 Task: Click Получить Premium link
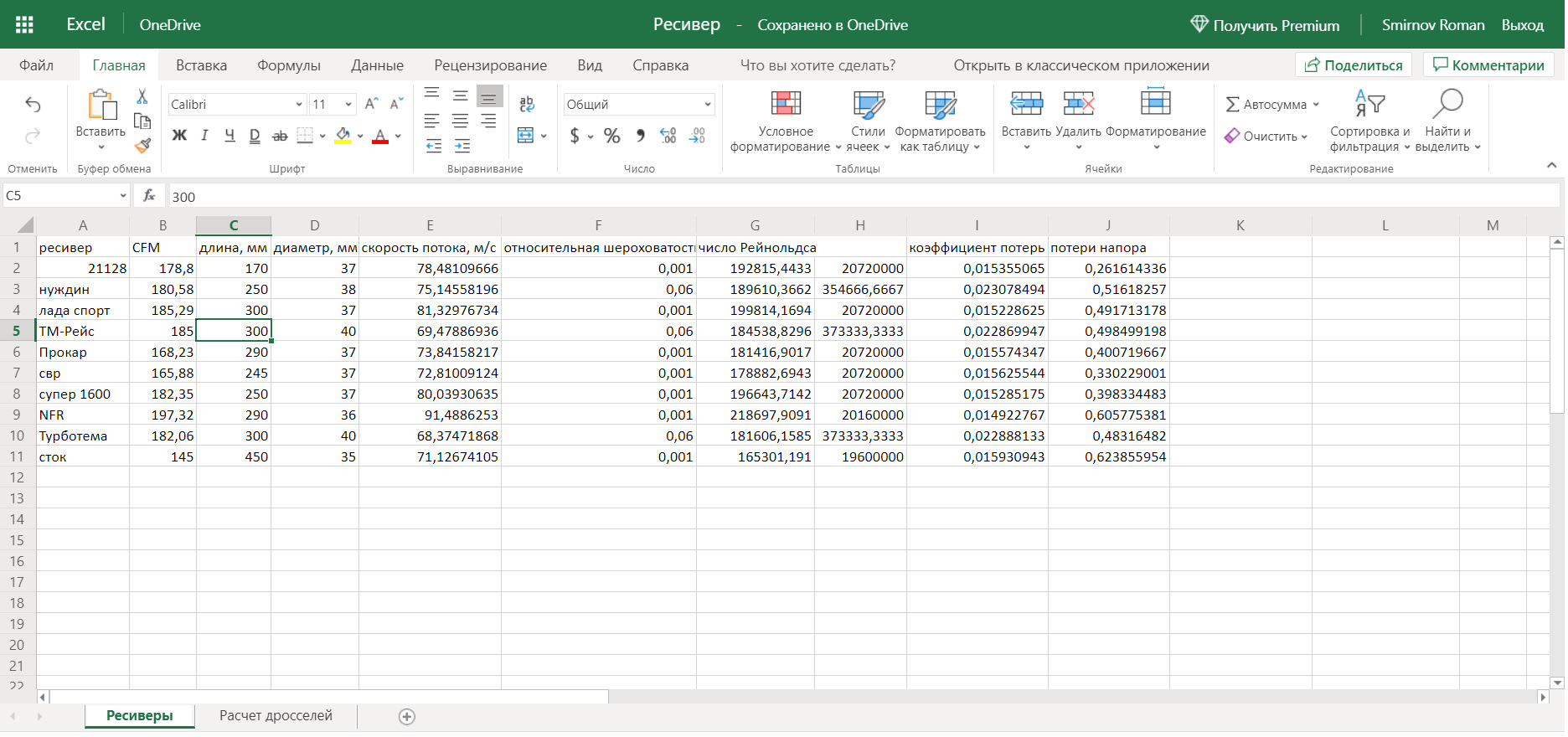(x=1265, y=25)
